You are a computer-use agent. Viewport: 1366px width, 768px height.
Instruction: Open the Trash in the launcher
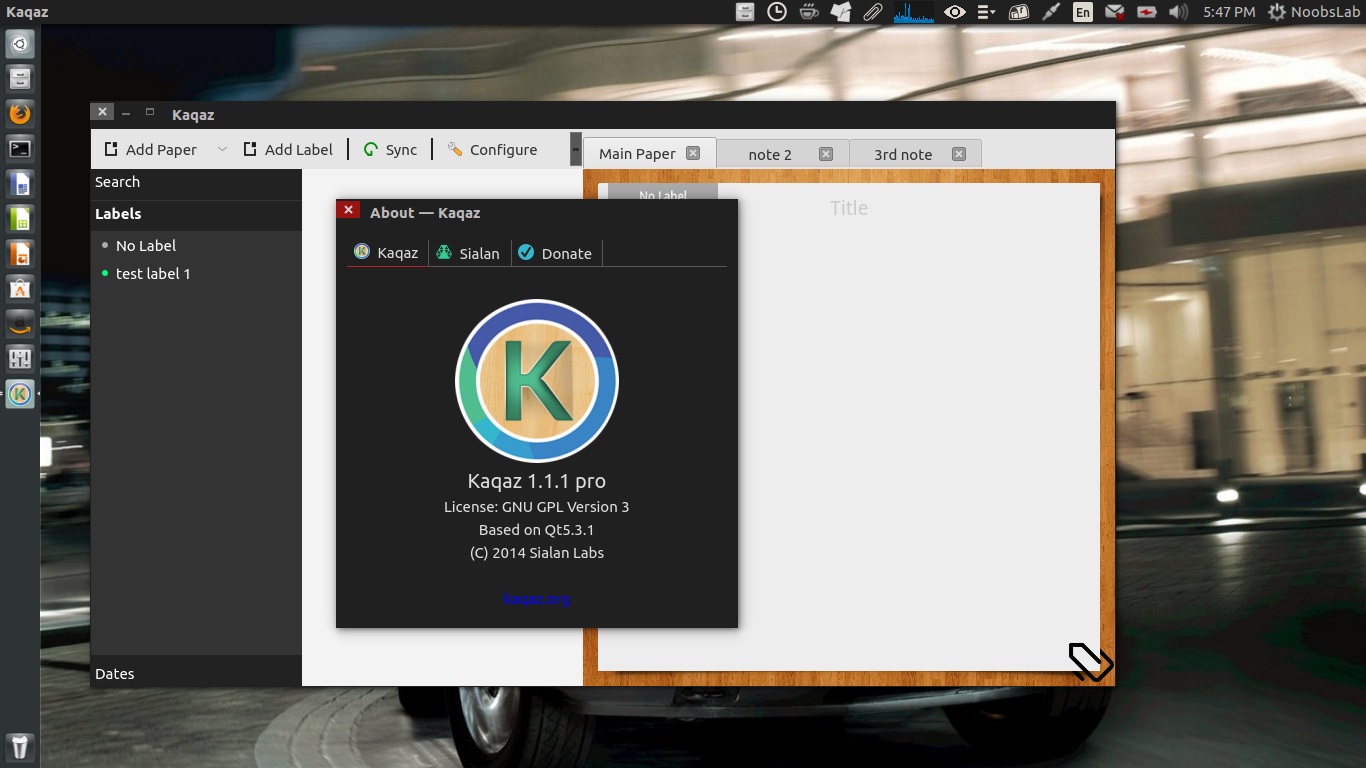click(21, 746)
